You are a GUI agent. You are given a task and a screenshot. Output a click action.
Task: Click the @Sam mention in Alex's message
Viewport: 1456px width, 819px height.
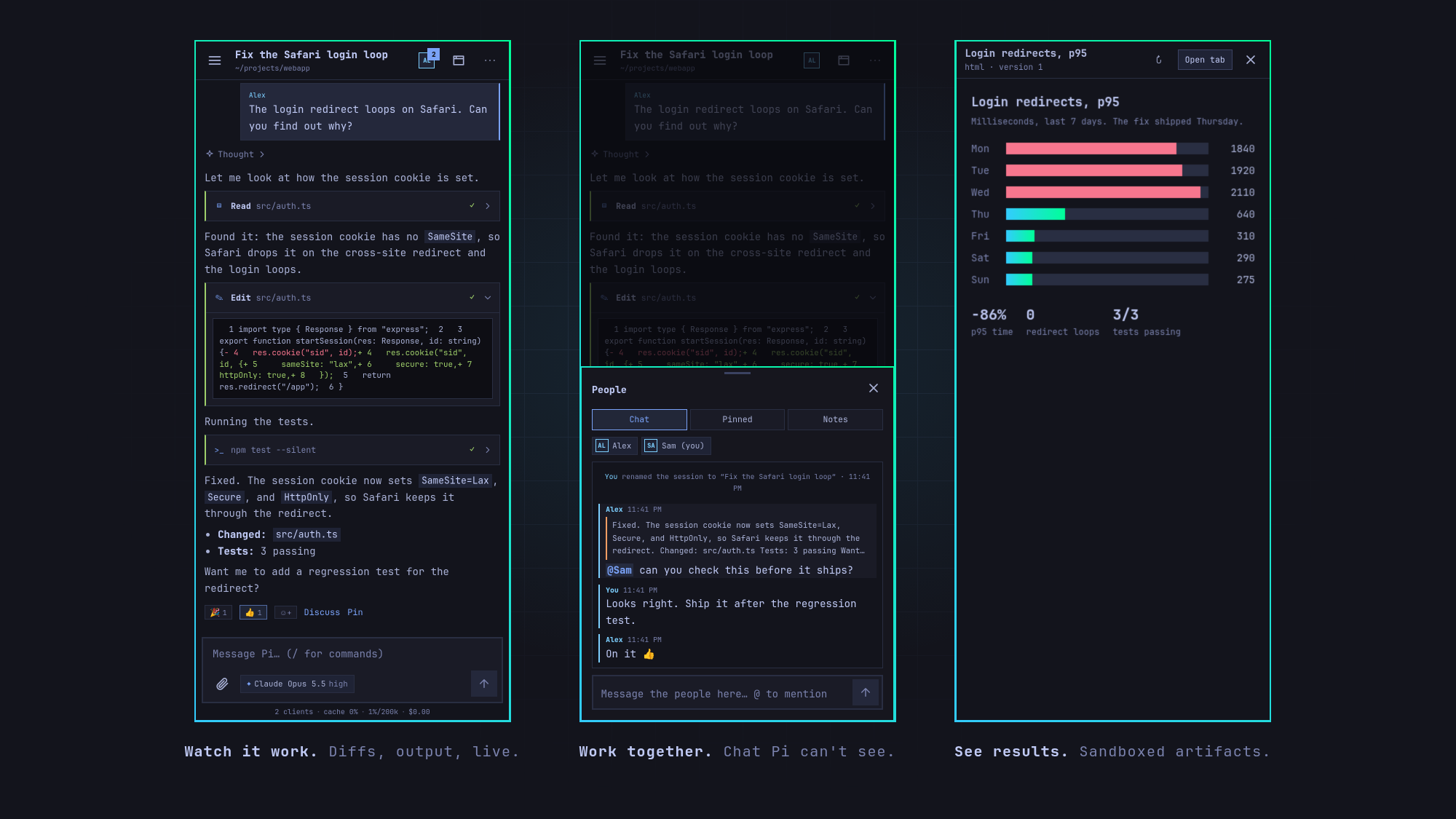pyautogui.click(x=620, y=570)
